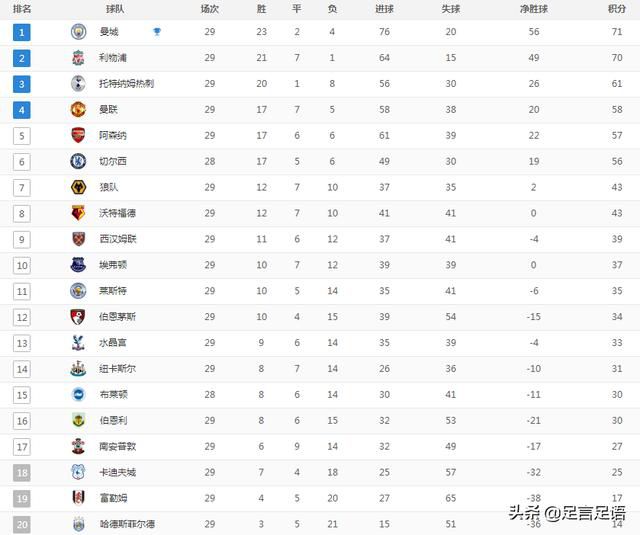The width and height of the screenshot is (640, 535).
Task: Sort by the 积分 column header
Action: [x=617, y=8]
